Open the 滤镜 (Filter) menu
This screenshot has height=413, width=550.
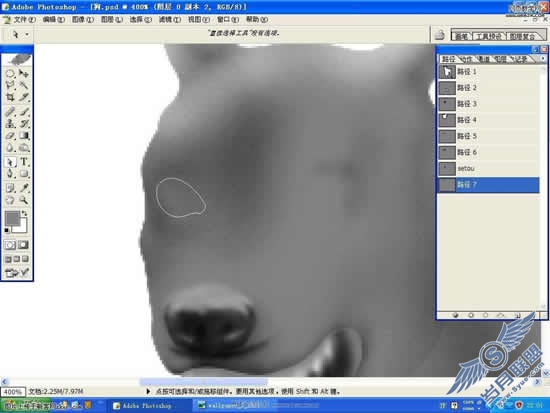(170, 20)
